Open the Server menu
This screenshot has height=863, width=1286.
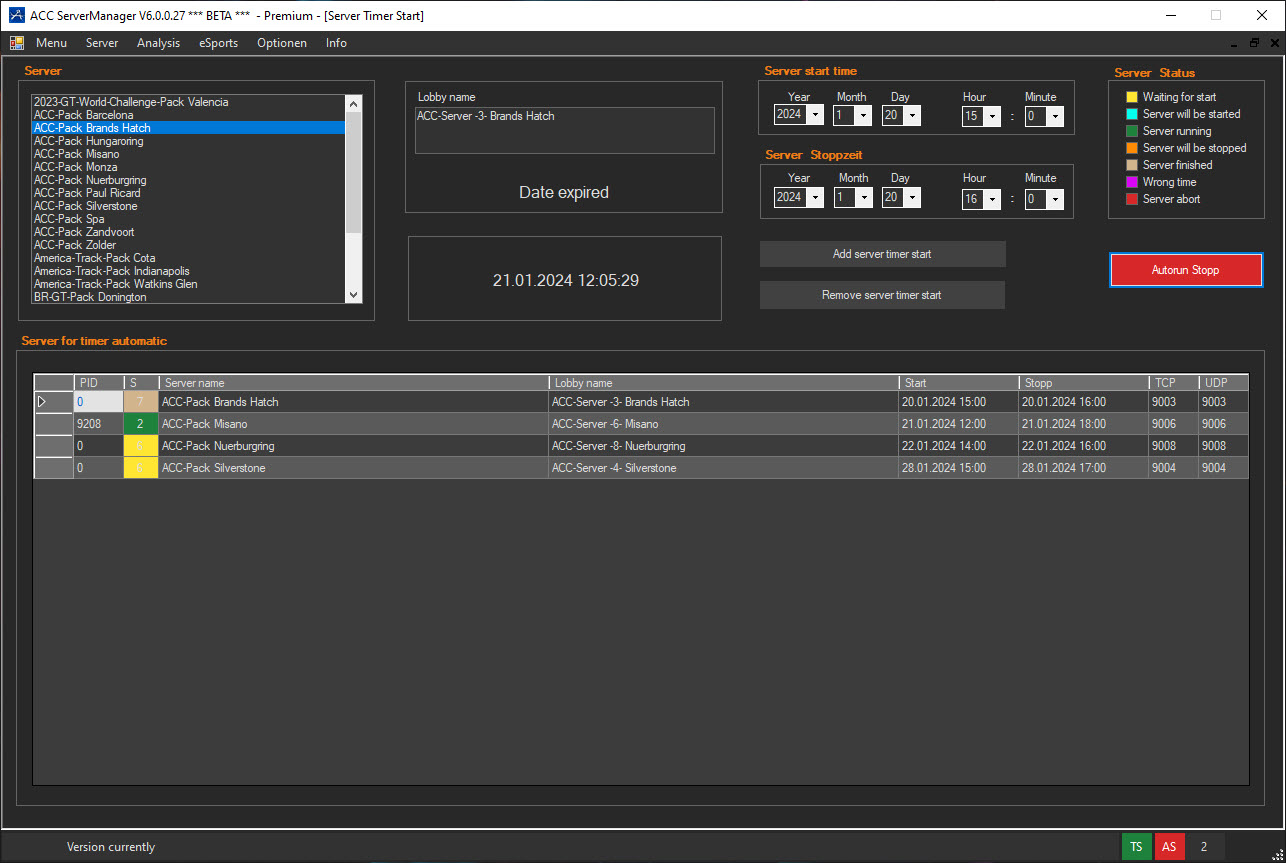coord(102,43)
